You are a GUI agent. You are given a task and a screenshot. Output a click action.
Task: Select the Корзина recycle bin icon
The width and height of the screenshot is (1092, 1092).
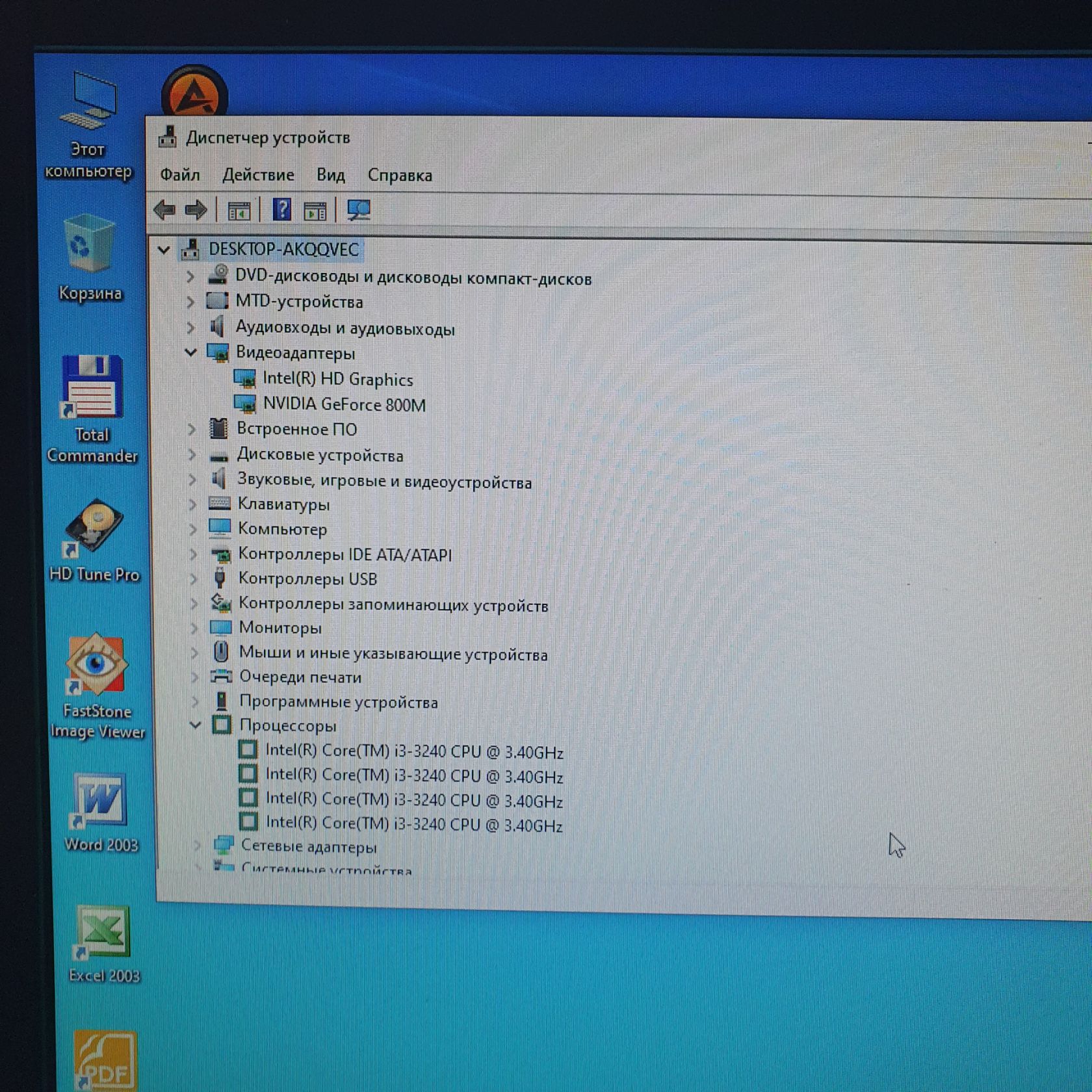point(89,257)
